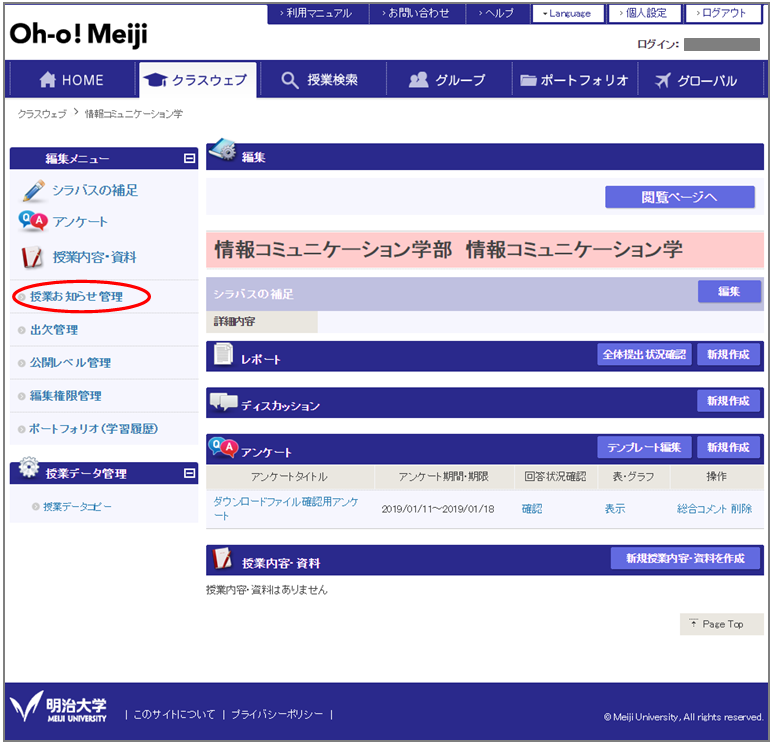Click the document icon in the レポート header
Viewport: 774px width, 745px height.
224,354
